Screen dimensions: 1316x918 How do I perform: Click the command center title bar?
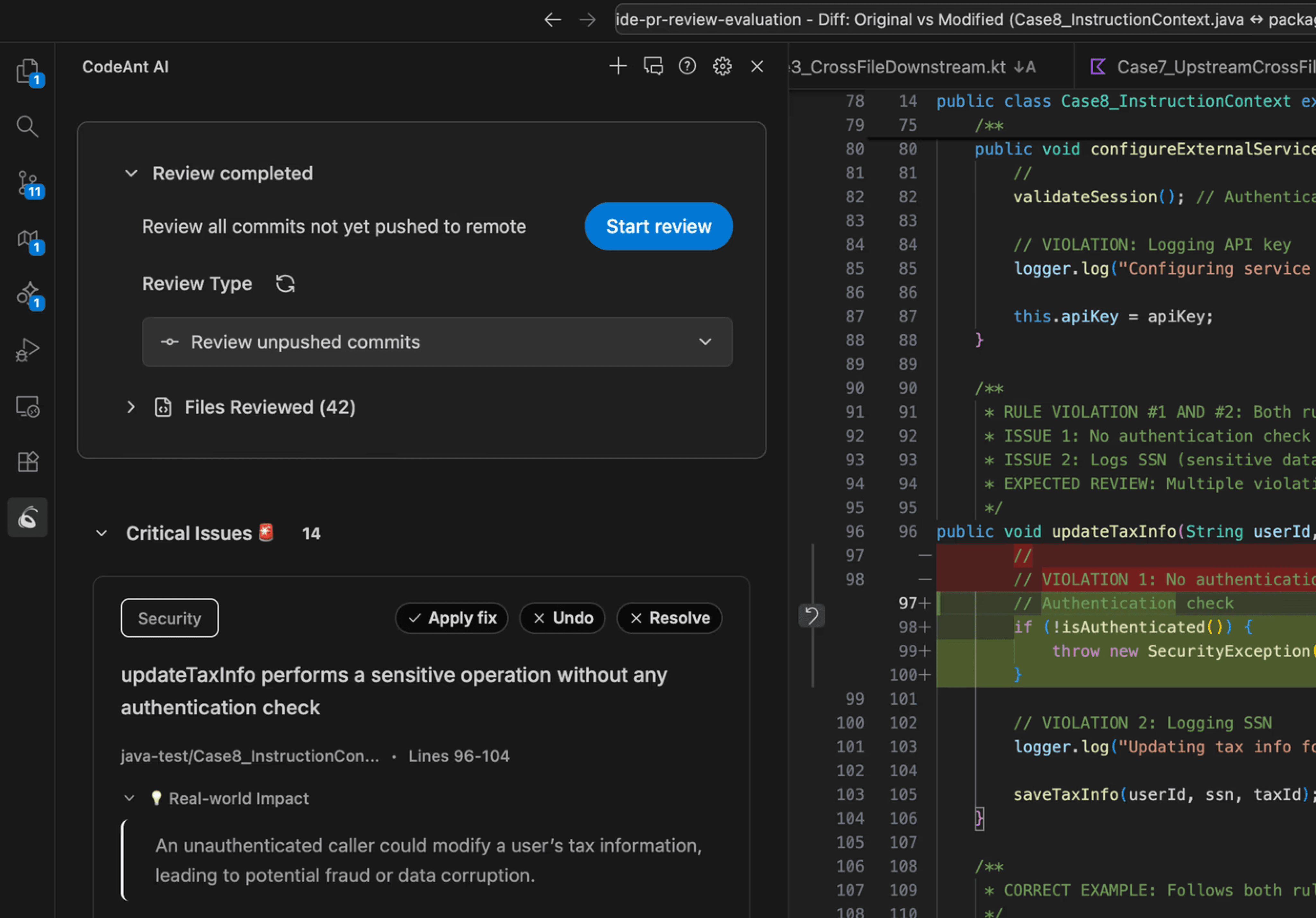point(965,20)
